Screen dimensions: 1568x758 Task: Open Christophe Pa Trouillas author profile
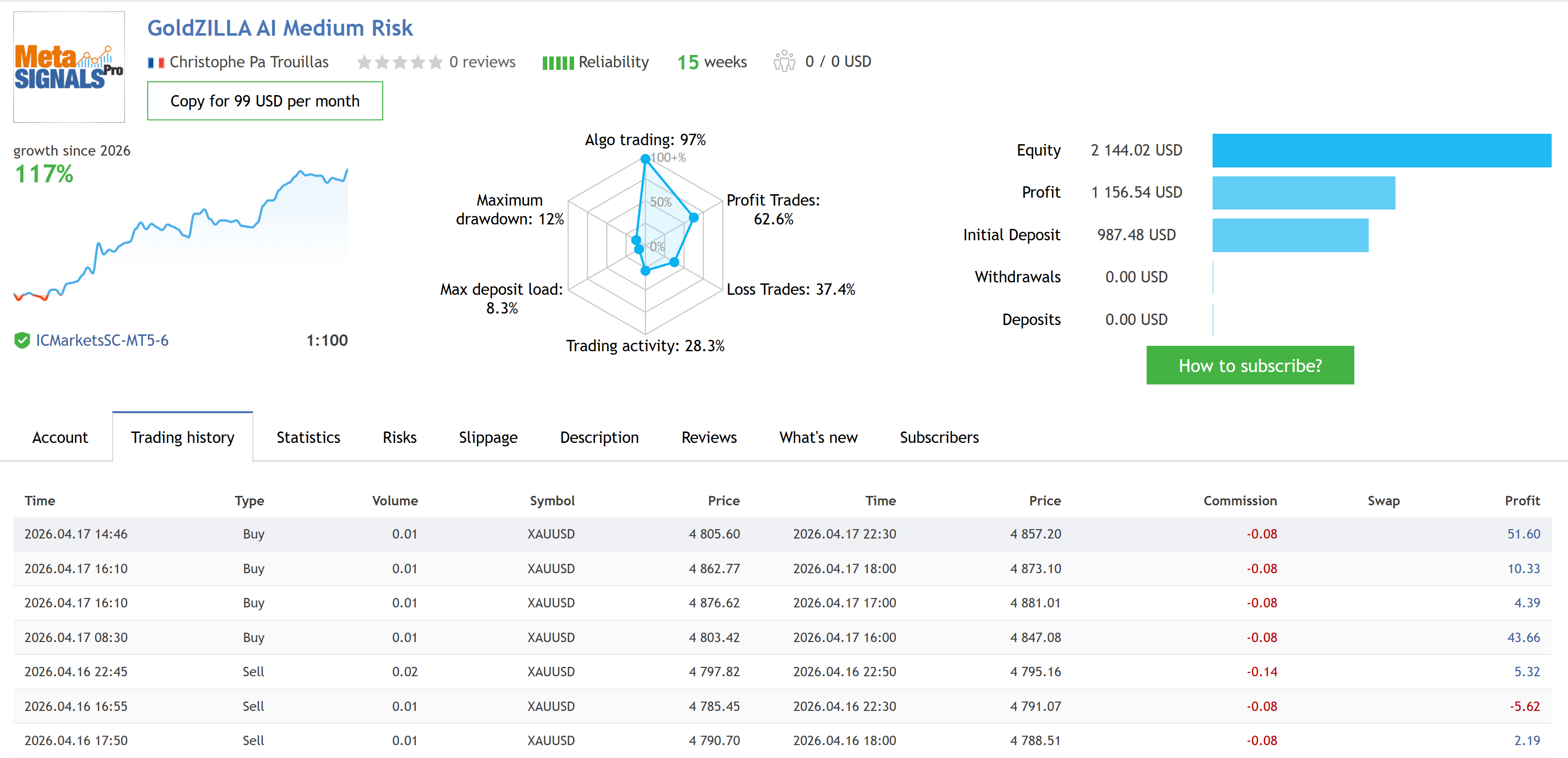click(x=248, y=62)
